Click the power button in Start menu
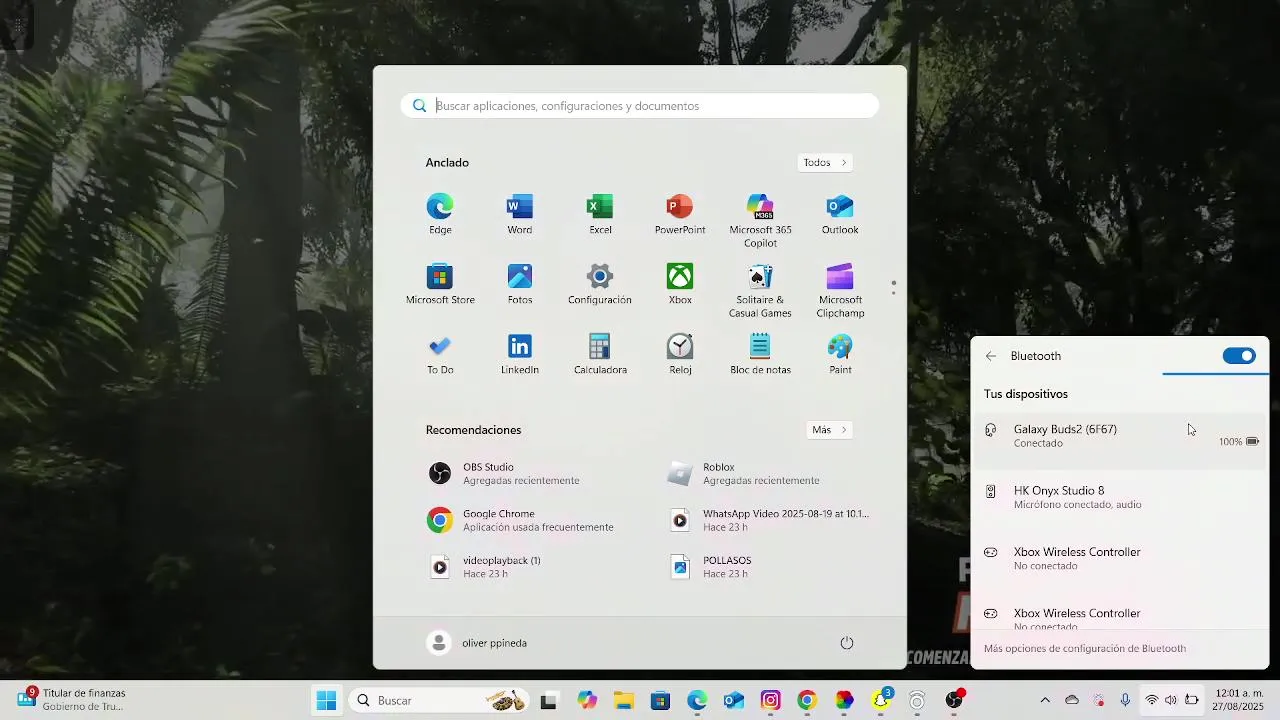Viewport: 1280px width, 720px height. click(x=847, y=643)
